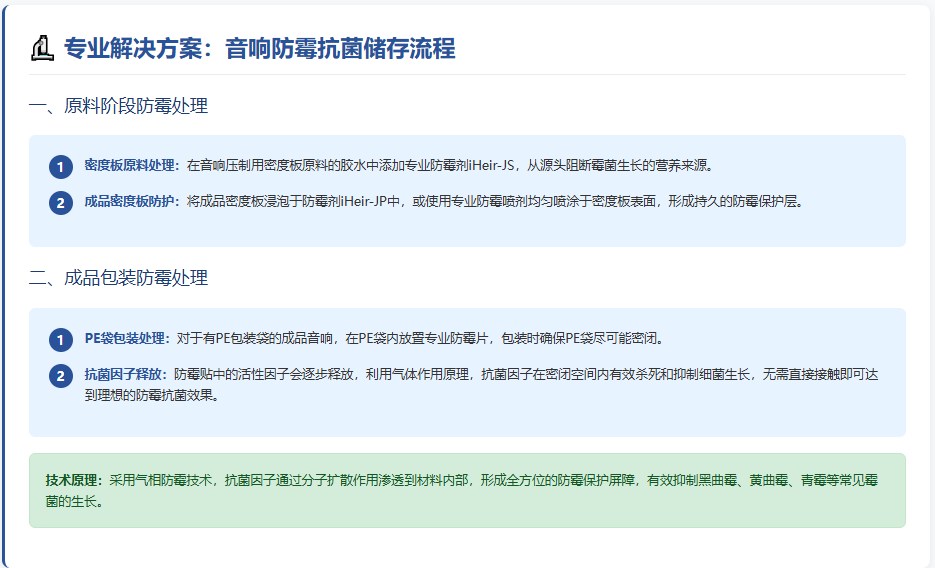The height and width of the screenshot is (568, 935).
Task: Click the number 2 badge beside 成品密度板防护
Action: point(61,203)
